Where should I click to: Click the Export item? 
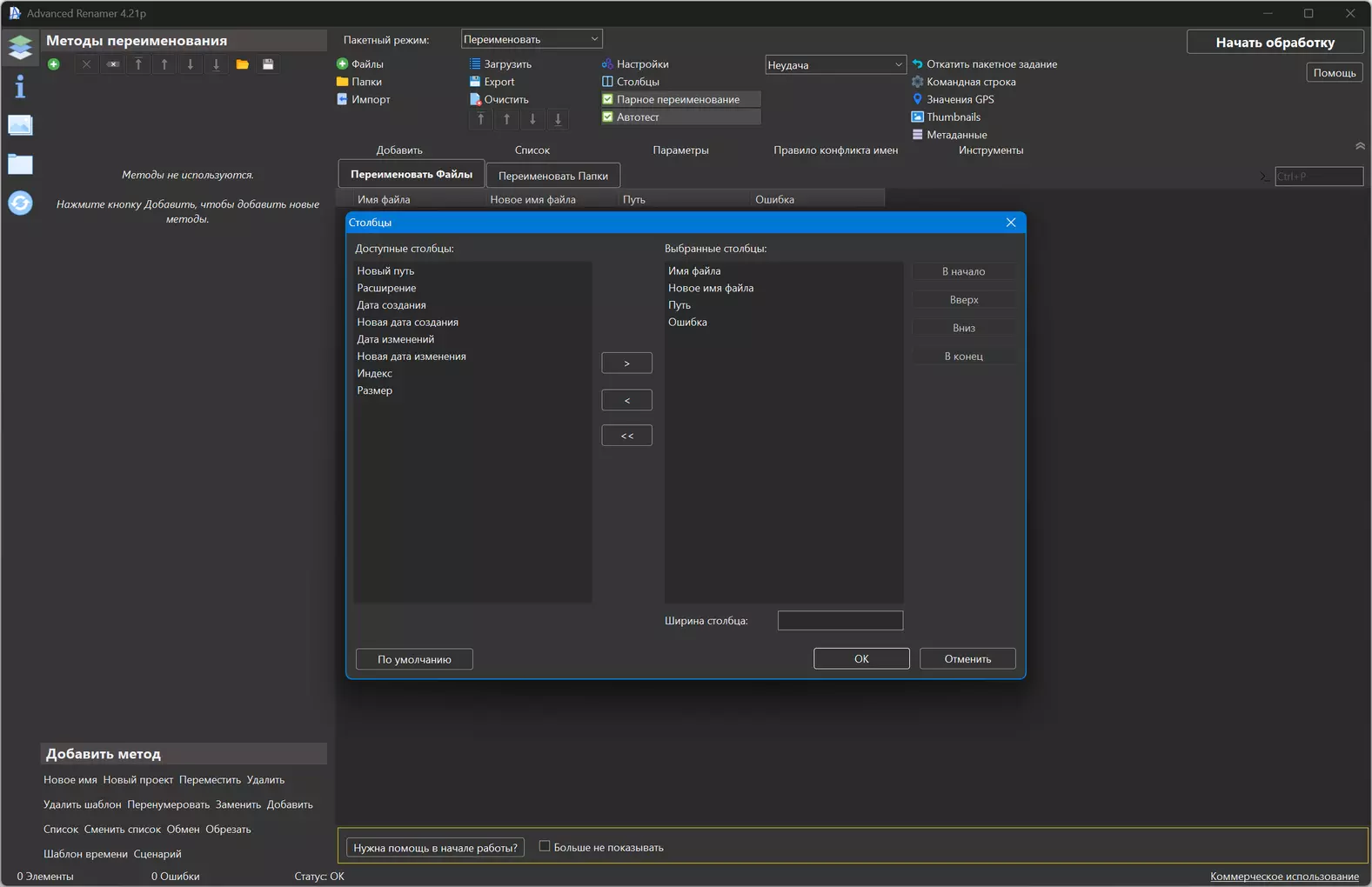click(492, 82)
